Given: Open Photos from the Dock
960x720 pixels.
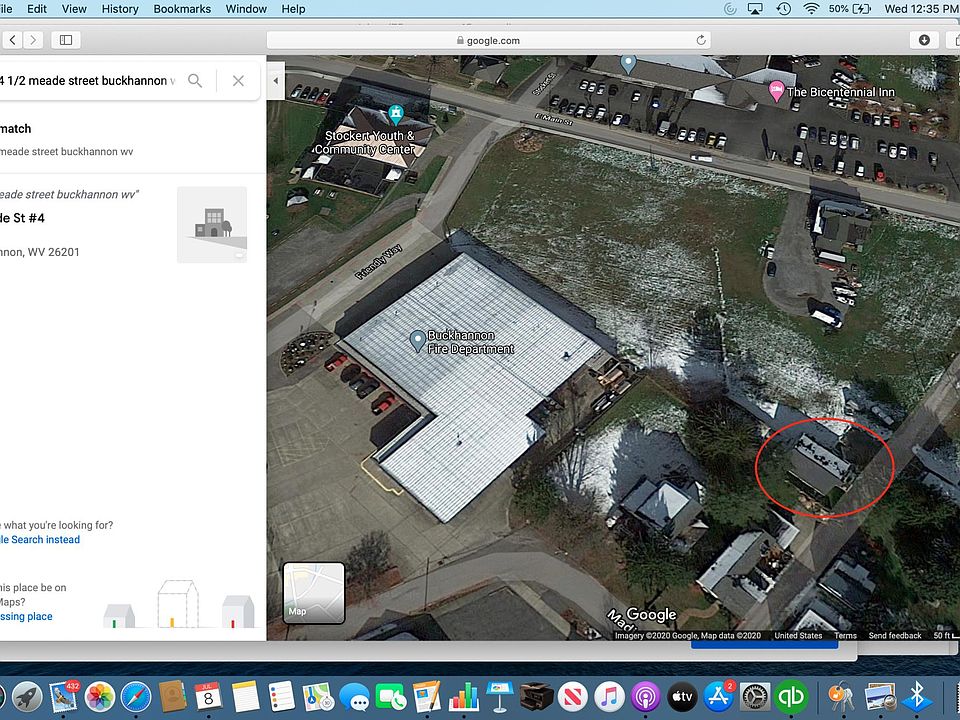Looking at the screenshot, I should tap(100, 697).
